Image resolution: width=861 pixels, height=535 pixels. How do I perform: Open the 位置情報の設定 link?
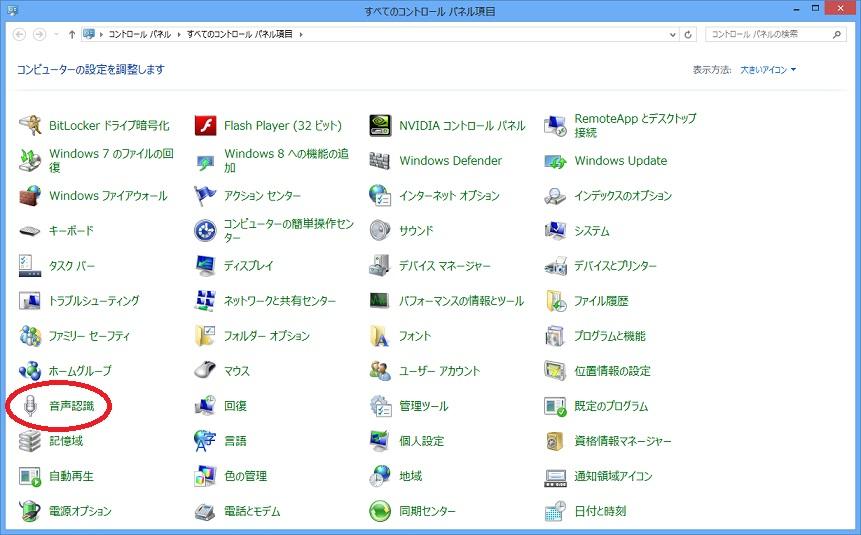pos(612,371)
